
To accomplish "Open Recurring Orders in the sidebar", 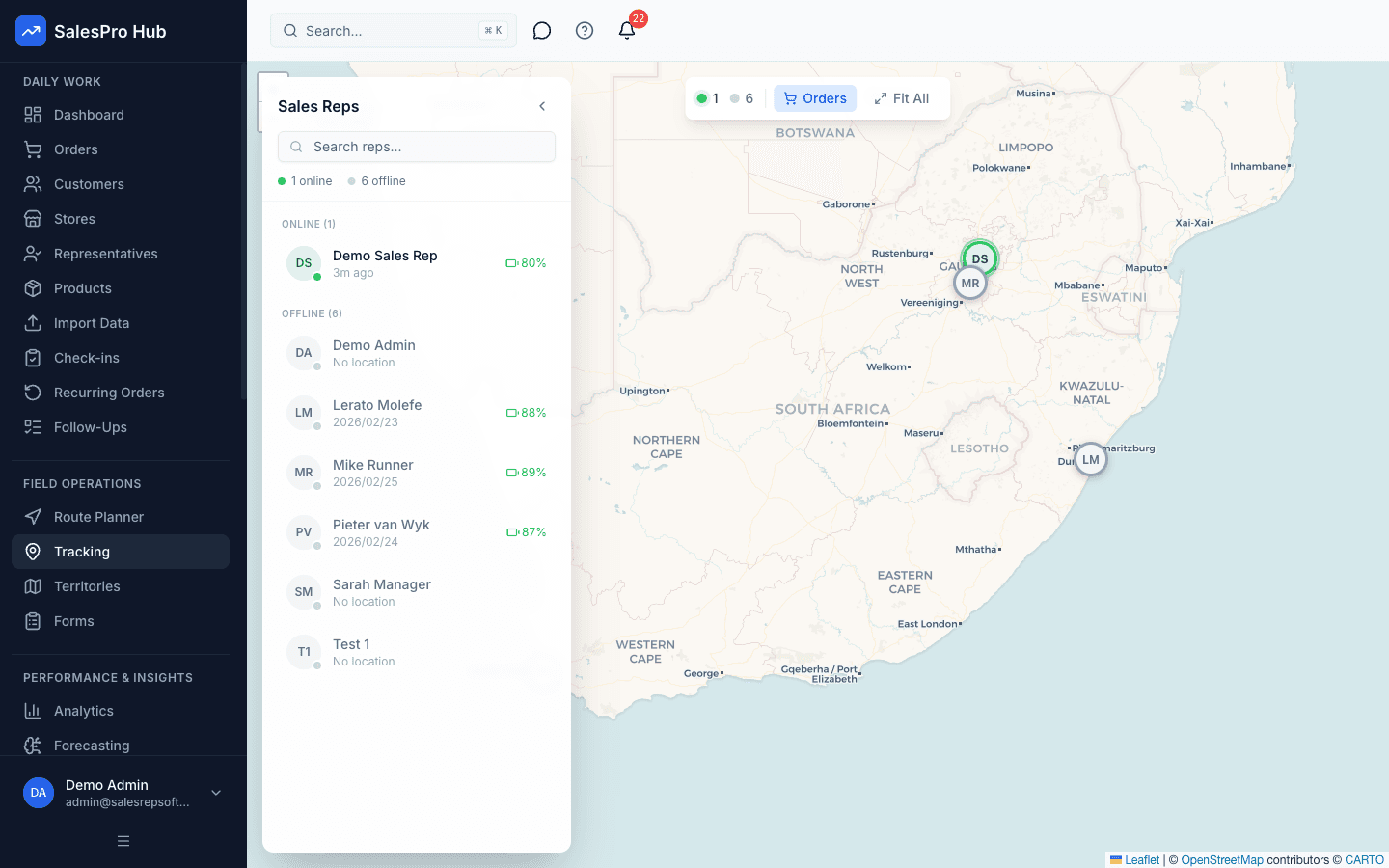I will click(x=121, y=393).
